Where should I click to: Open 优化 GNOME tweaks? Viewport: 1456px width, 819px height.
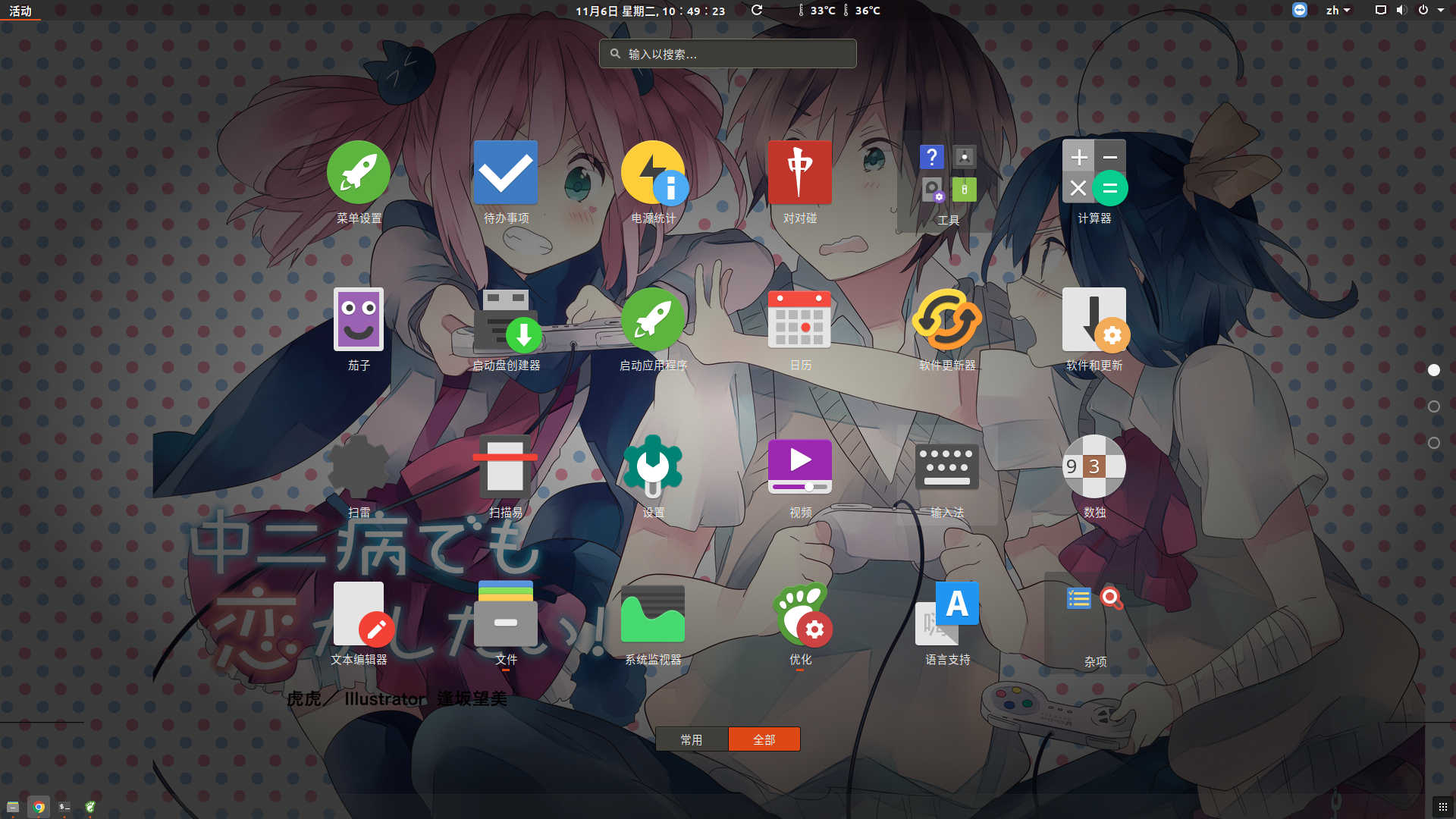tap(800, 624)
